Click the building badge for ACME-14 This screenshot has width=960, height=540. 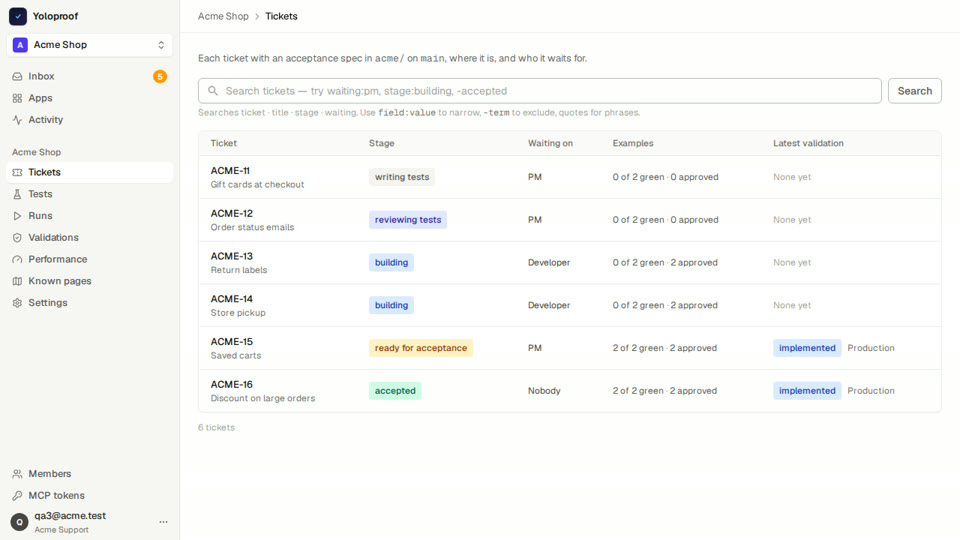click(391, 306)
